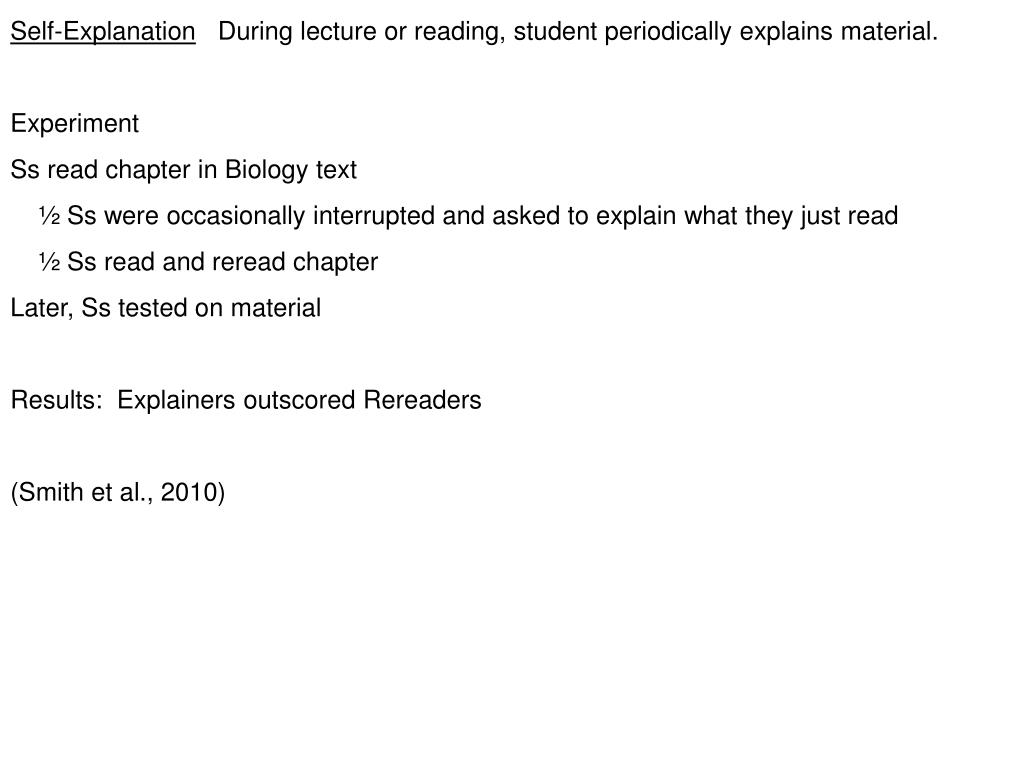
Task: Click the 'Results:' label
Action: click(x=57, y=400)
